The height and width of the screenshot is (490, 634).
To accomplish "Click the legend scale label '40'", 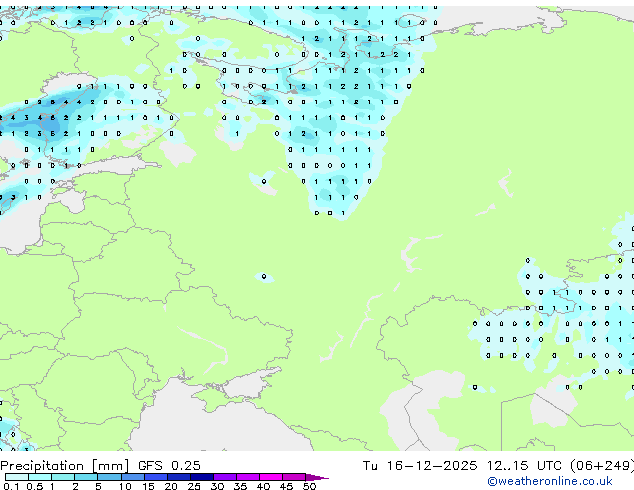I will tap(263, 486).
